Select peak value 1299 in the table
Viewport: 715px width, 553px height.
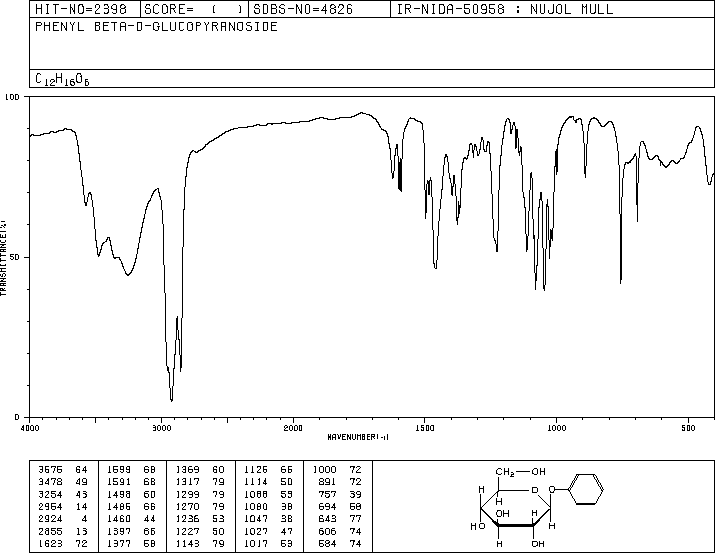coord(187,494)
